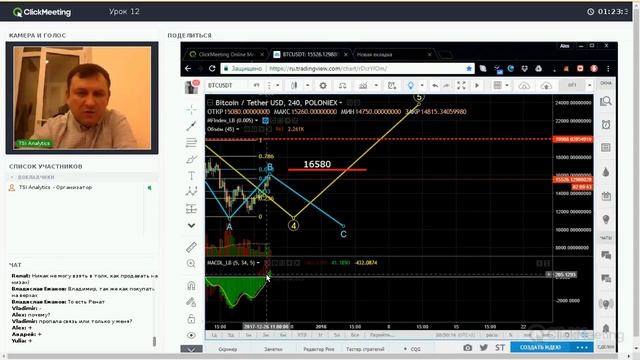
Task: Select the ruler measure tool
Action: coord(191,247)
